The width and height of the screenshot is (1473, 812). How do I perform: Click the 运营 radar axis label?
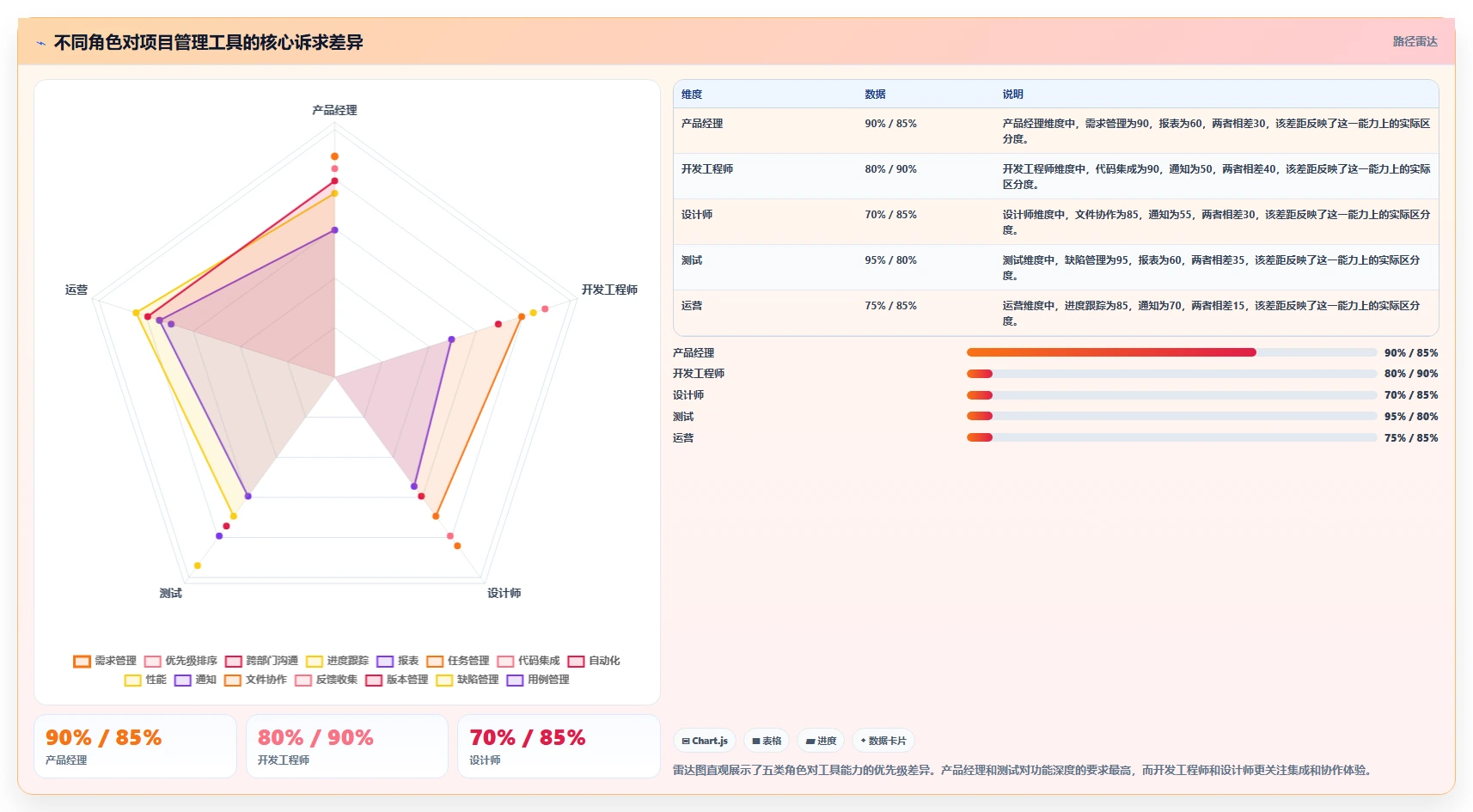pyautogui.click(x=76, y=290)
